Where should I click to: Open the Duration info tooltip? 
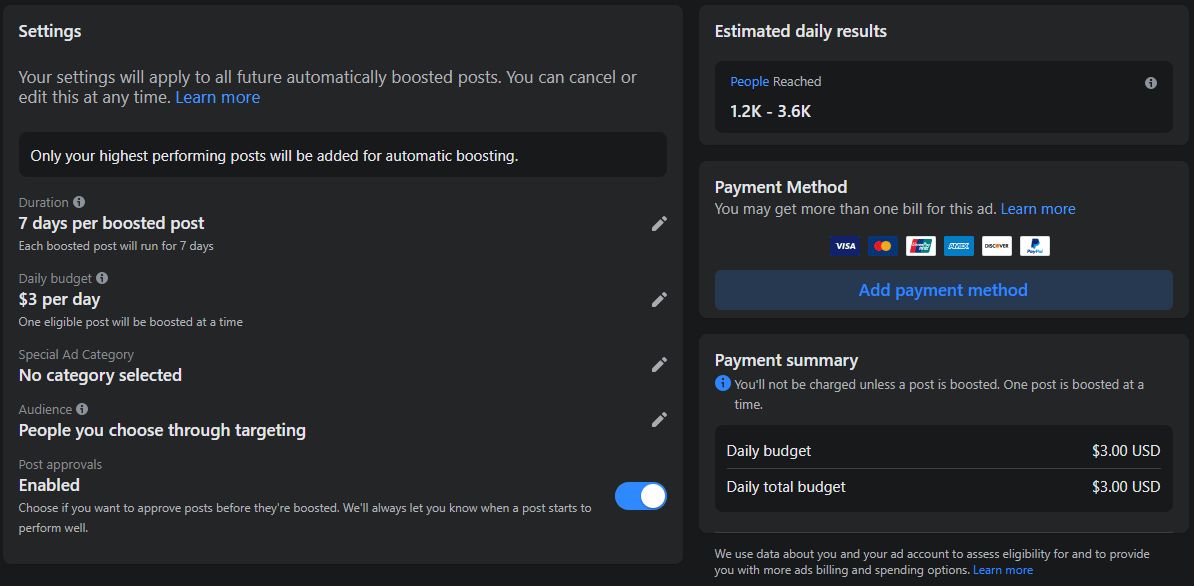(80, 202)
